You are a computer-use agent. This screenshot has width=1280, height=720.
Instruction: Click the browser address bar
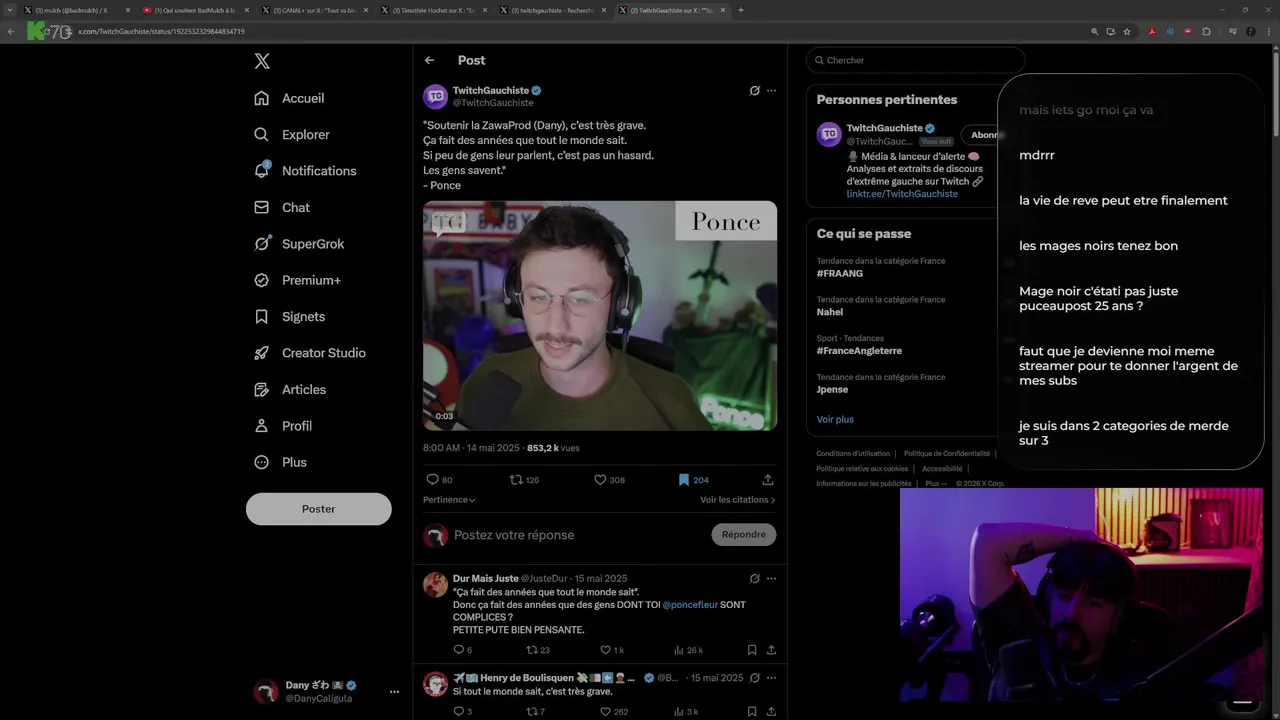580,31
